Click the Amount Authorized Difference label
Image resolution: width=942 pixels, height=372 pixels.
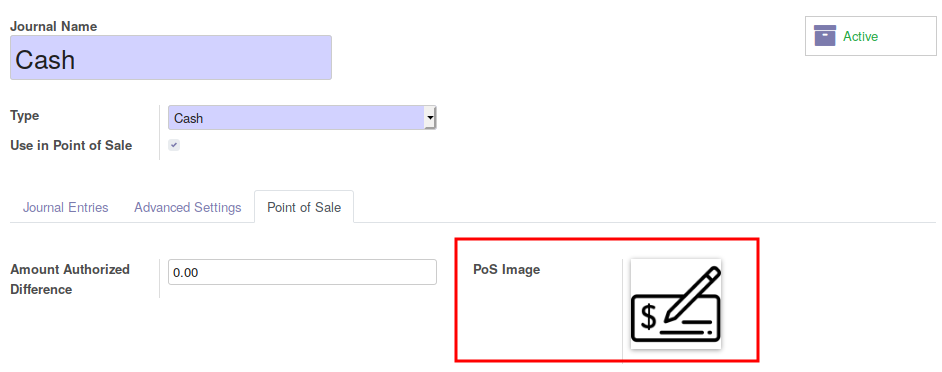(x=70, y=279)
